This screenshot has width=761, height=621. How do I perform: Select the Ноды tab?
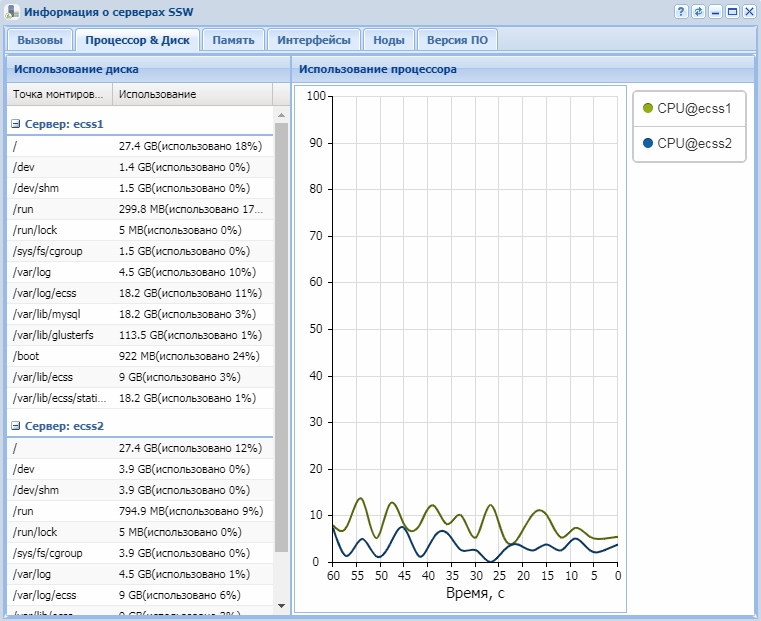coord(388,40)
